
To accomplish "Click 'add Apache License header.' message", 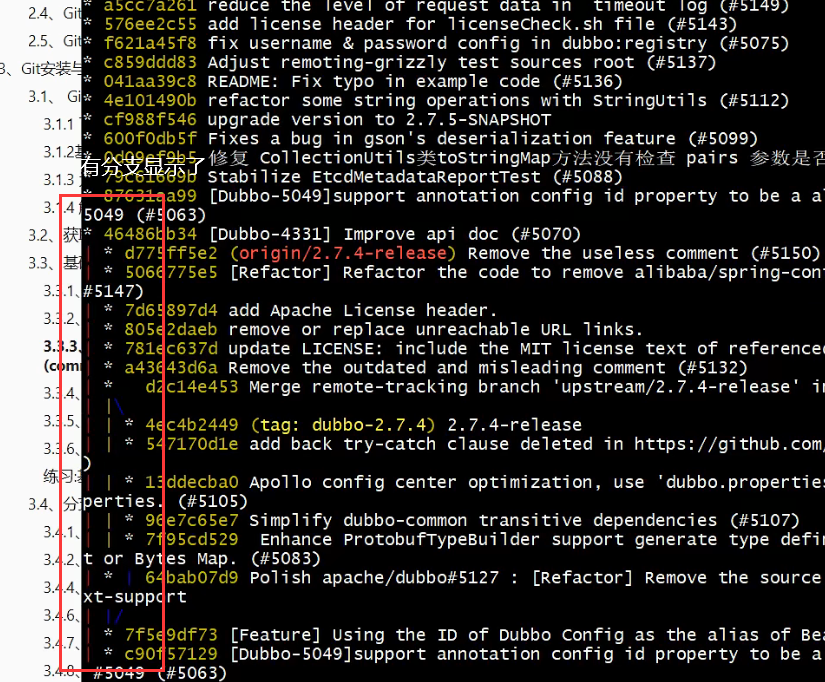I will pyautogui.click(x=363, y=310).
